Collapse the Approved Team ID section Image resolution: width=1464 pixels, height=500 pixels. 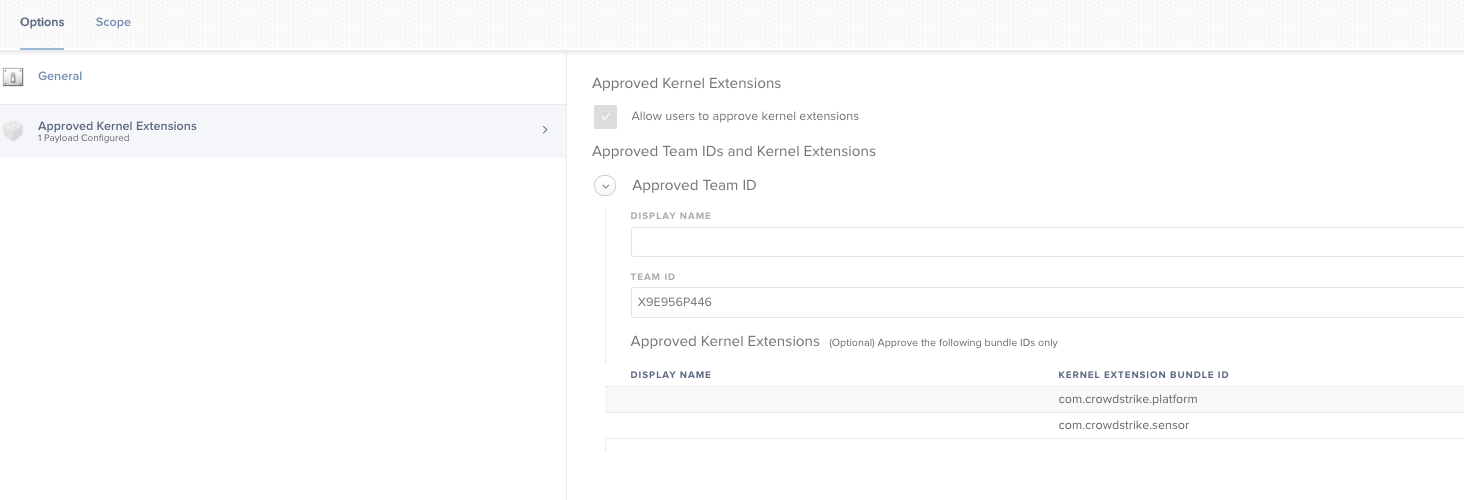coord(605,186)
